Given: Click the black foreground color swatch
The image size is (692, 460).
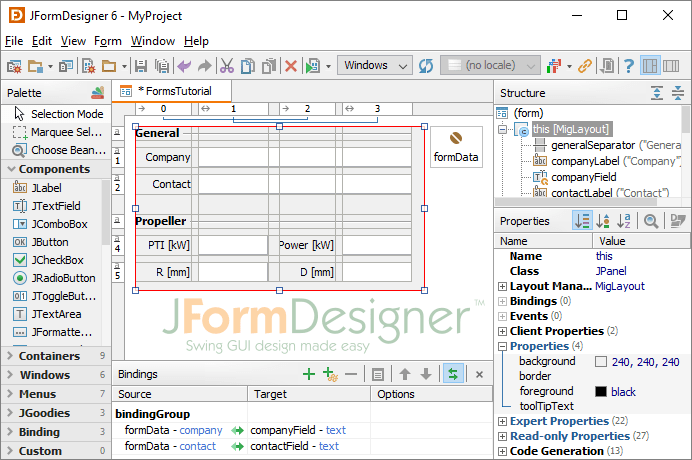Looking at the screenshot, I should [x=601, y=392].
